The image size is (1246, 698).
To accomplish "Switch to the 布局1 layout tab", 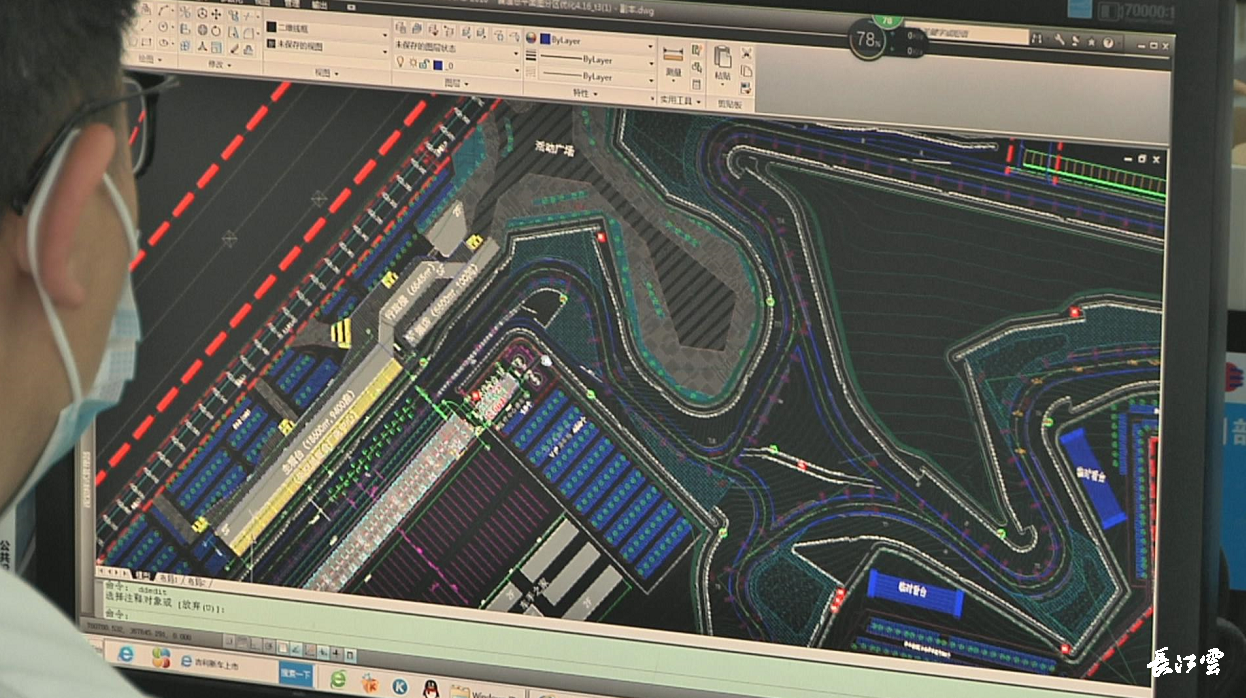I will [x=169, y=578].
